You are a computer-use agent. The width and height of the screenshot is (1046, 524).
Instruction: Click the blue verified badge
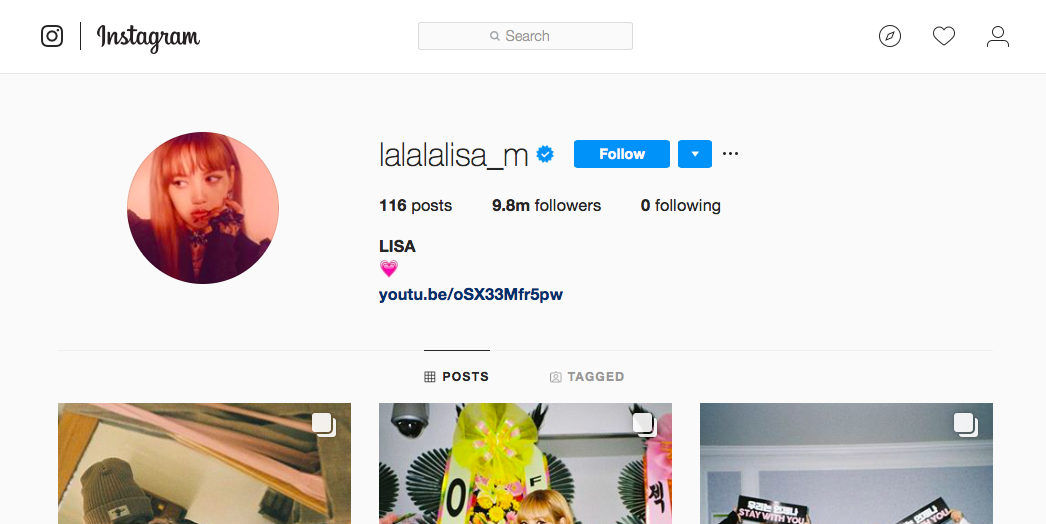point(545,154)
